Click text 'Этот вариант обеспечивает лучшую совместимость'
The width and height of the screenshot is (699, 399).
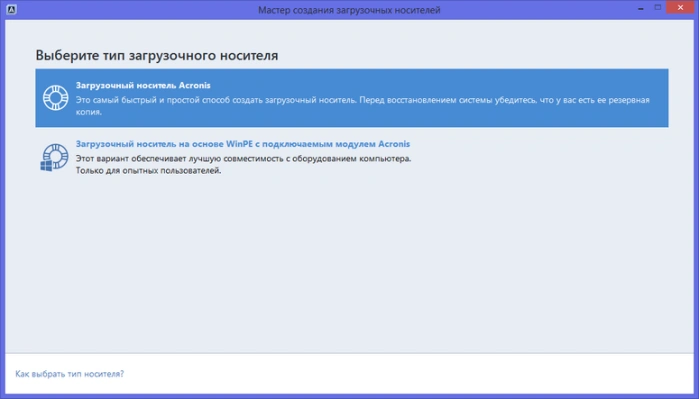pos(243,158)
